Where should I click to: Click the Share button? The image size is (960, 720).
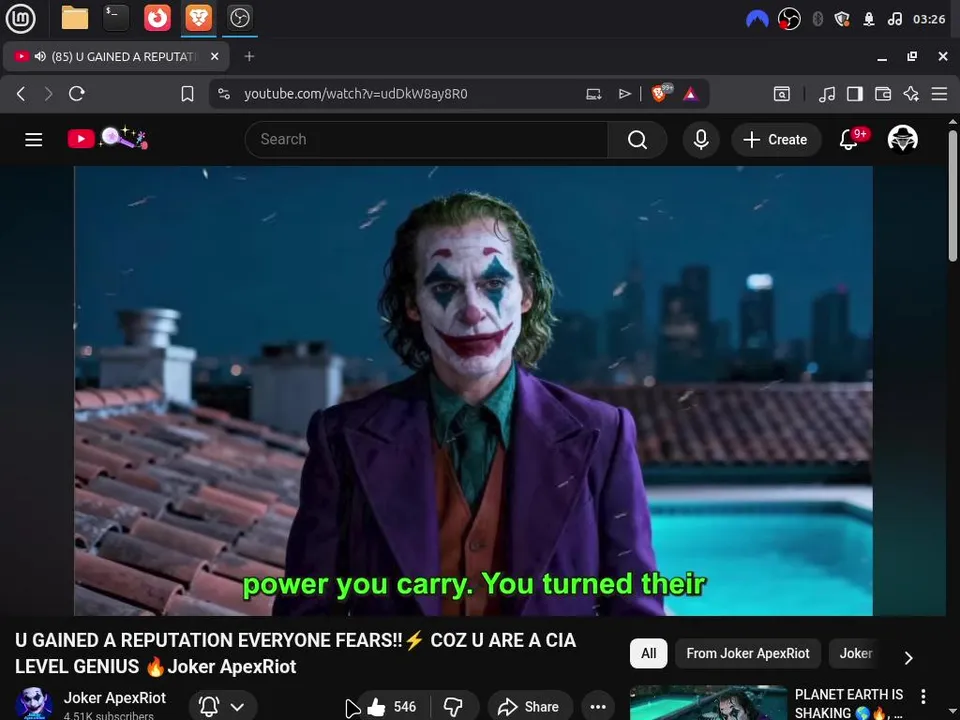point(530,707)
